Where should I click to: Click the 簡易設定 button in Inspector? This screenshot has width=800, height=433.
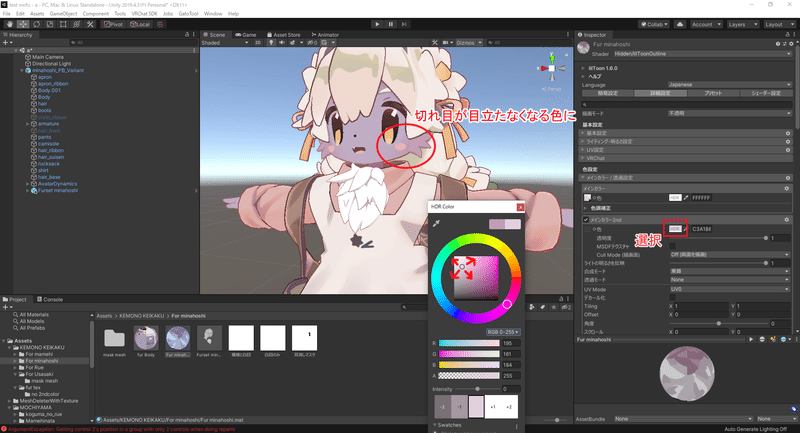[x=608, y=93]
